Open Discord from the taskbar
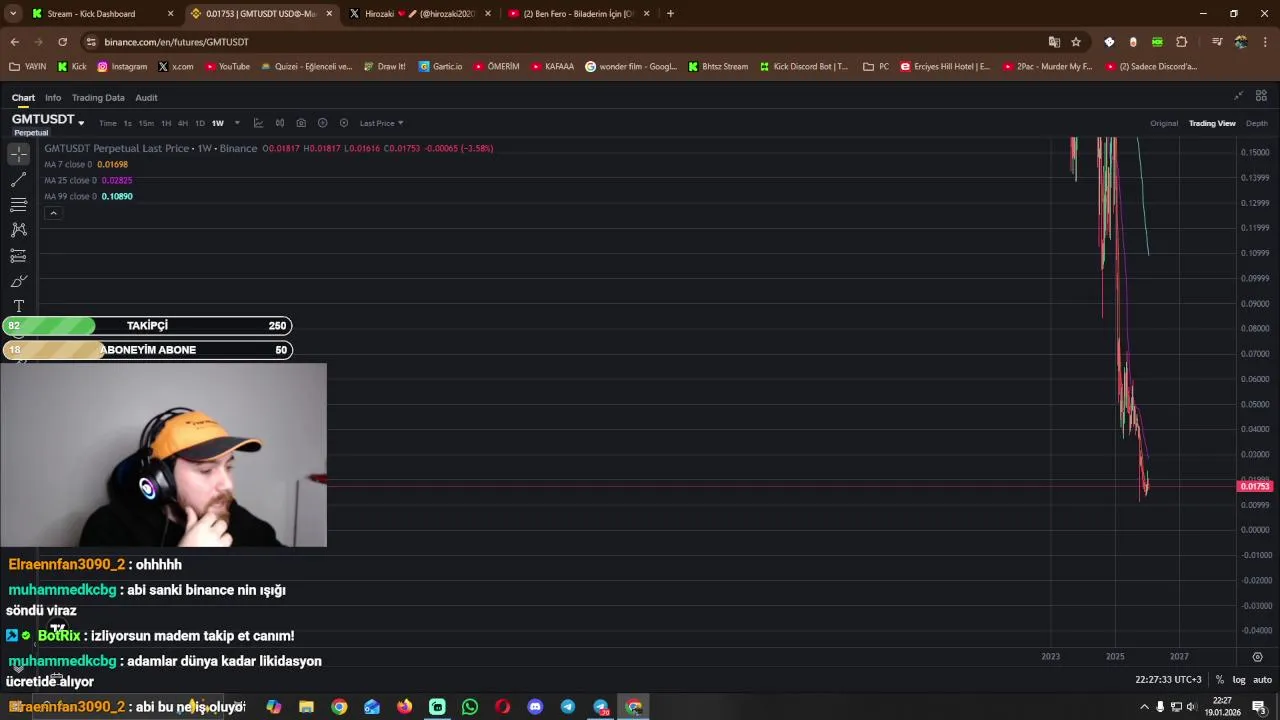 click(535, 707)
